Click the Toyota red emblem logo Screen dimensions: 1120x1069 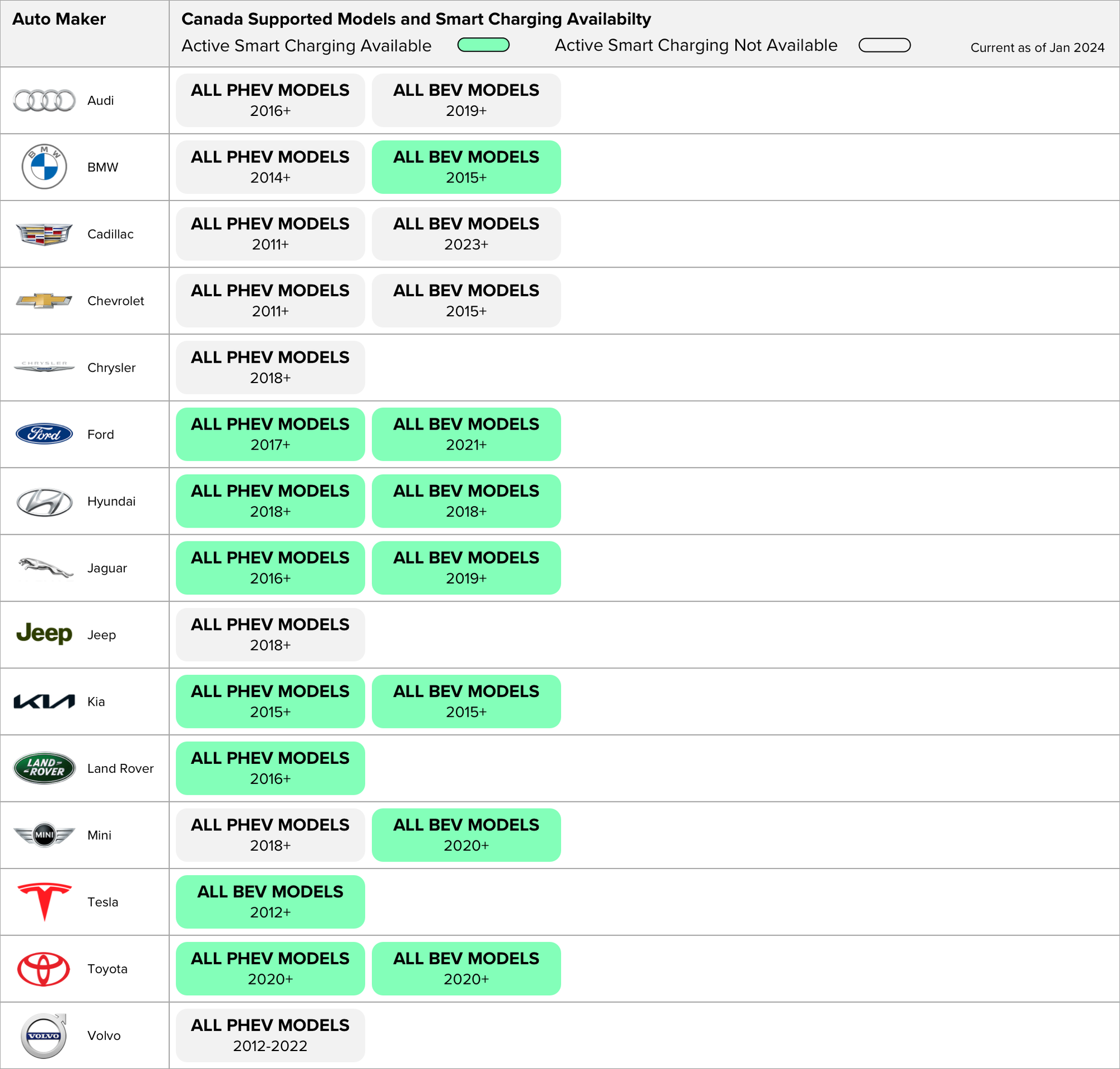(44, 969)
